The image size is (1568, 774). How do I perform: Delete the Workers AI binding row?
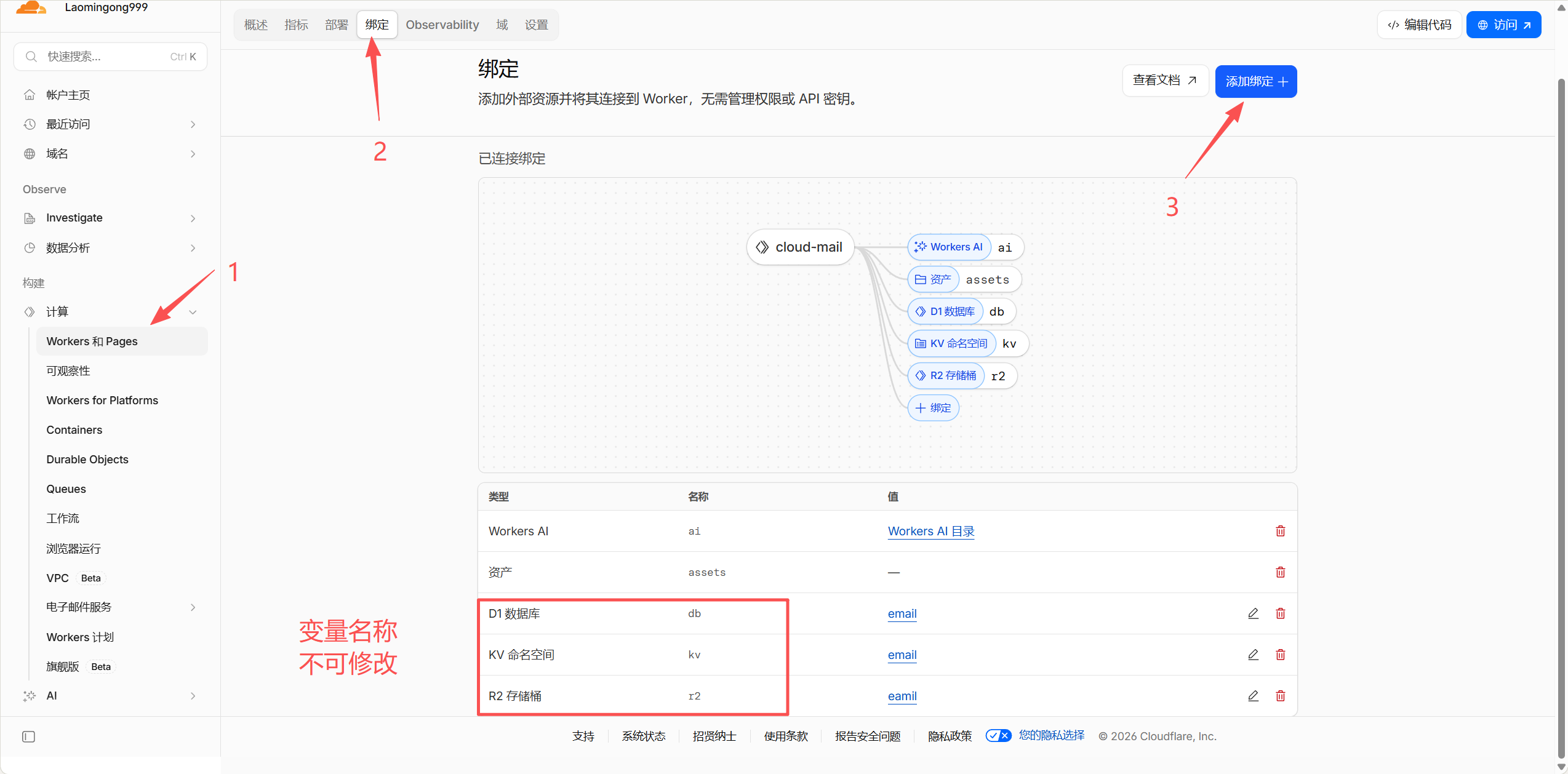pos(1281,531)
